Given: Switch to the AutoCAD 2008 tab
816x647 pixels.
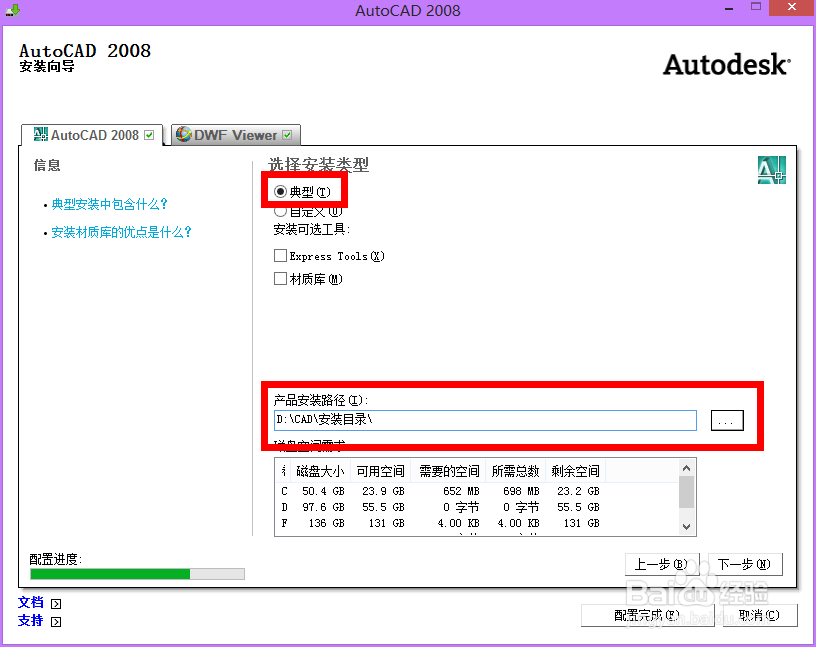Looking at the screenshot, I should pos(93,135).
